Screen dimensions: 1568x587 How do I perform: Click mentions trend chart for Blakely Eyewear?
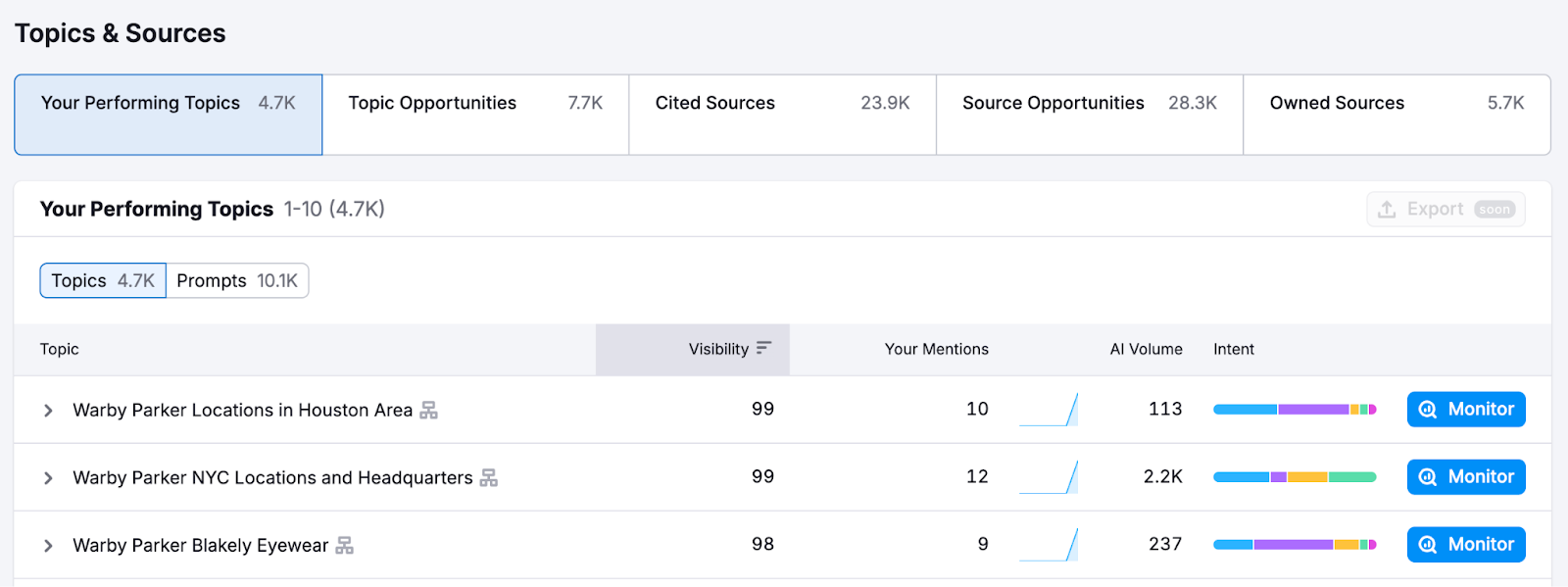(1048, 545)
